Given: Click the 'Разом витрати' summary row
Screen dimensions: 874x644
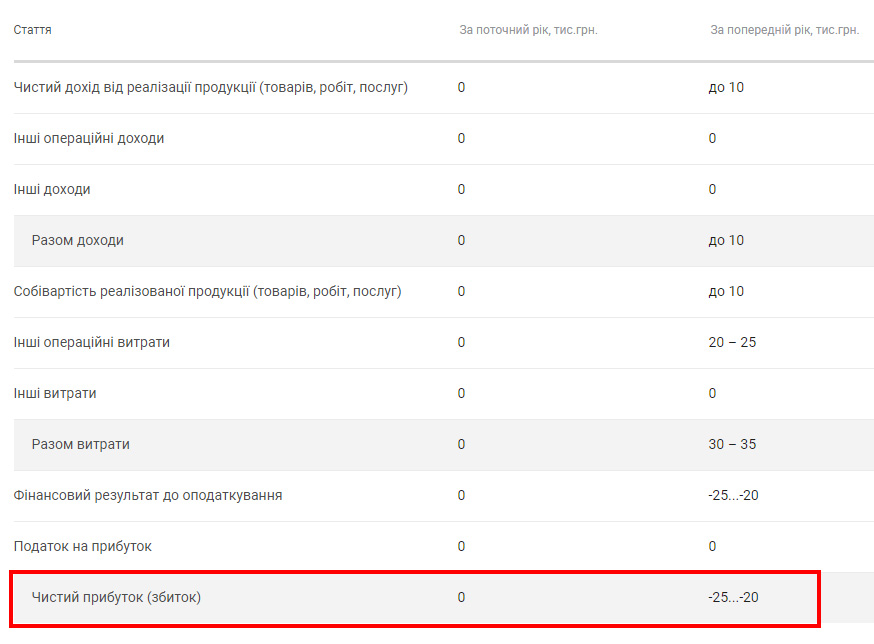Looking at the screenshot, I should pos(81,444).
